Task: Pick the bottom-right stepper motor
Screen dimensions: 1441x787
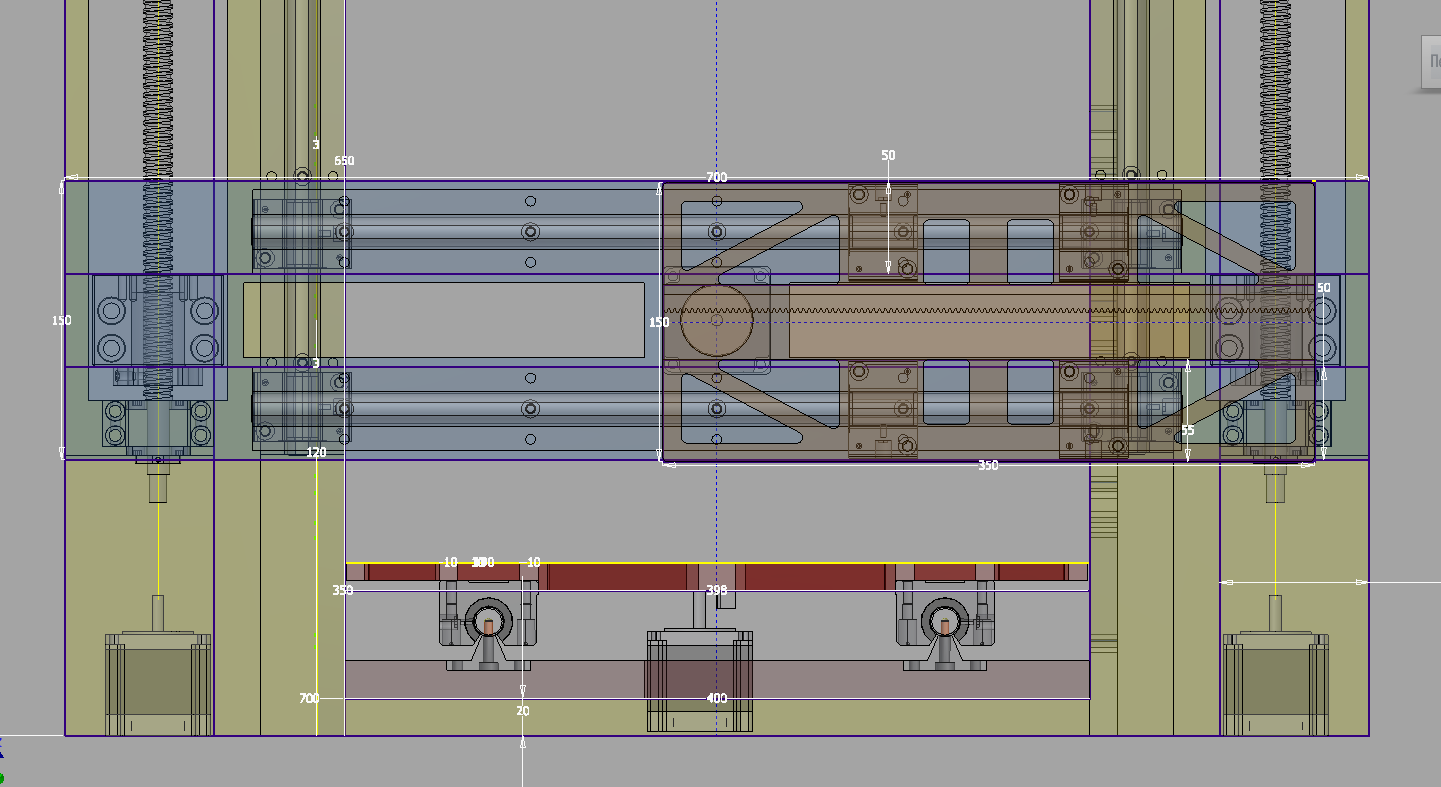Action: coord(1275,682)
